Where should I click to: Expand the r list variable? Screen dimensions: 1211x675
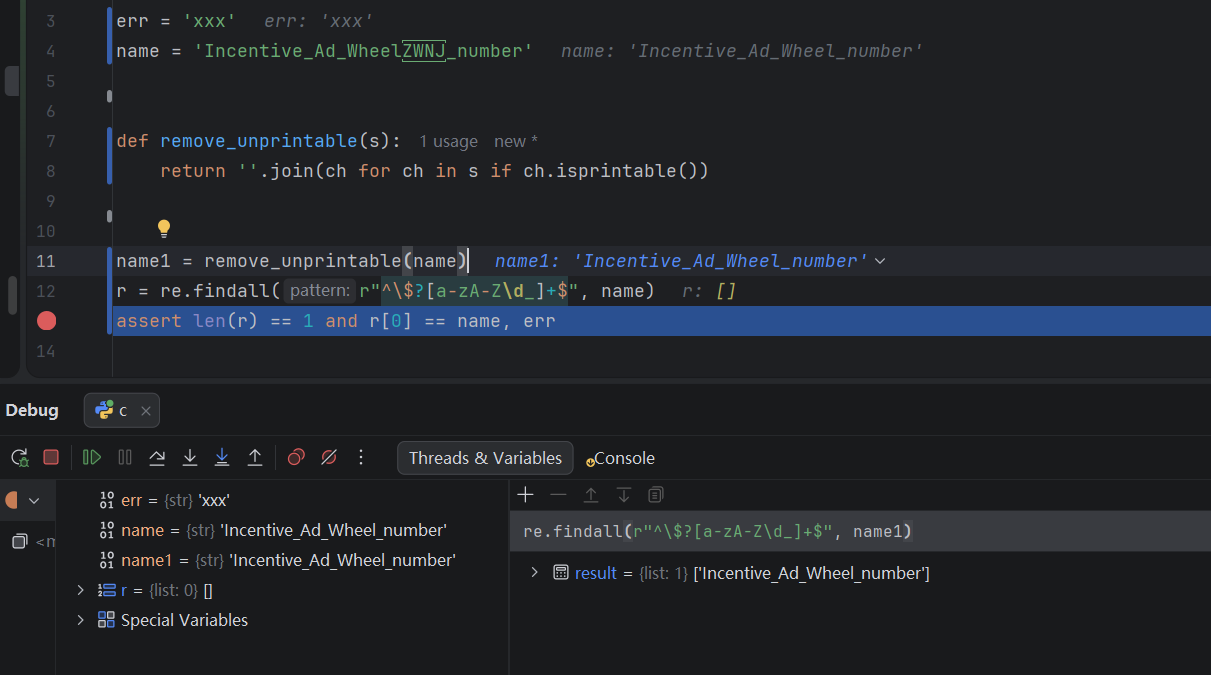point(81,590)
